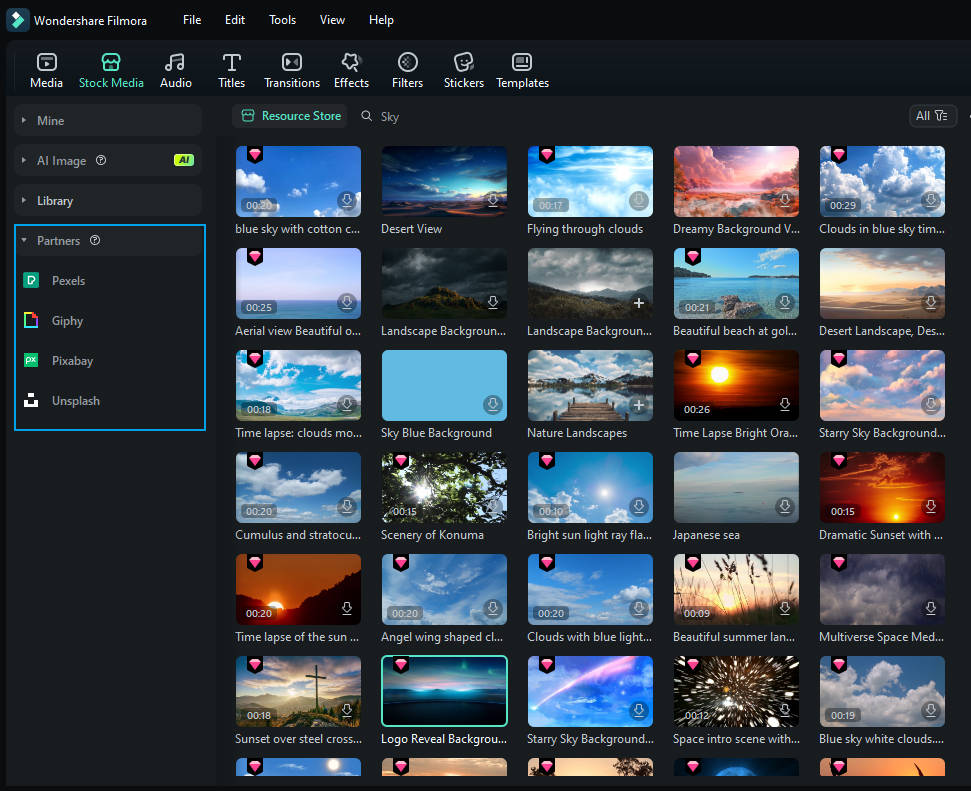Expand the Mine section

(108, 121)
